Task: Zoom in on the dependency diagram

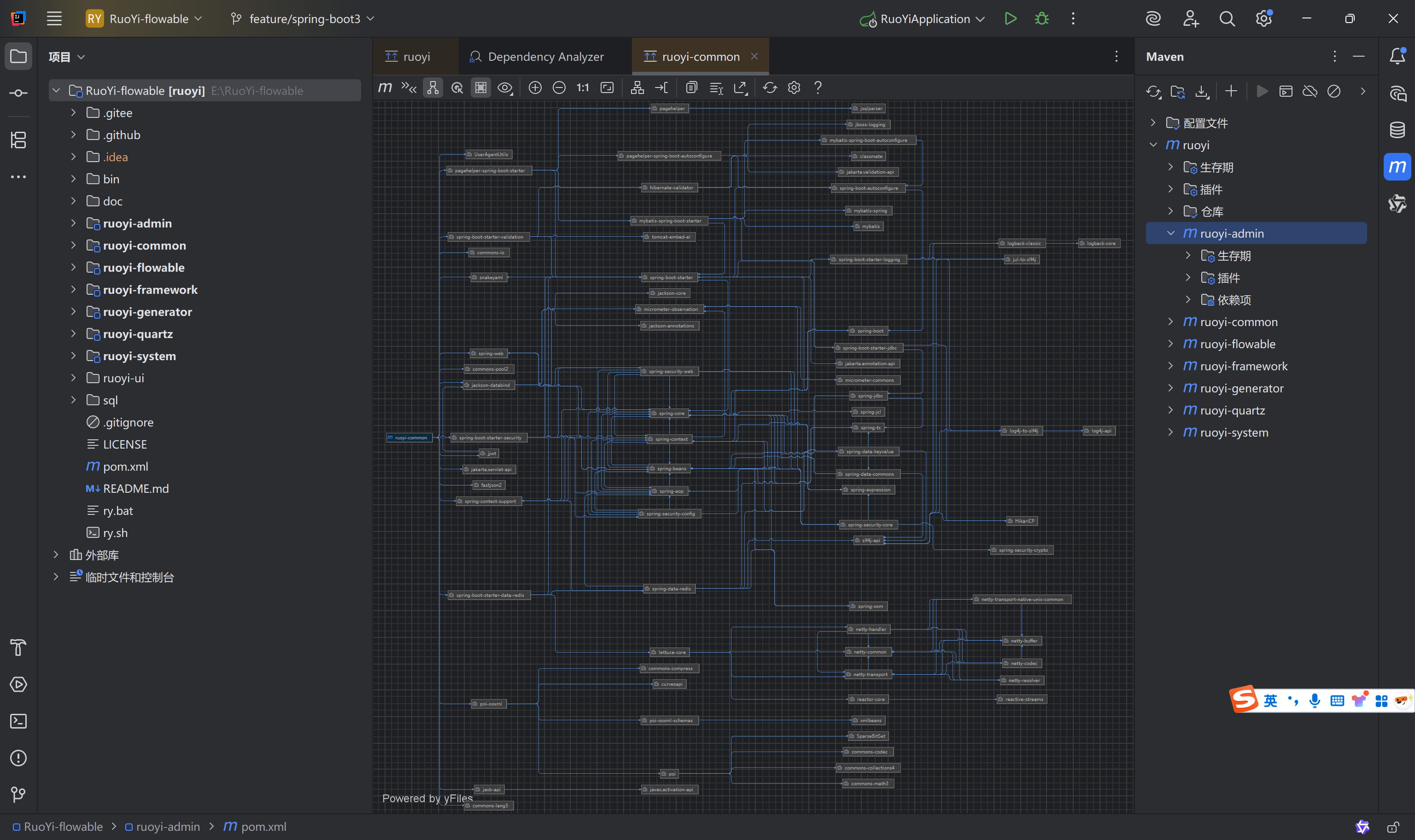Action: [x=535, y=88]
